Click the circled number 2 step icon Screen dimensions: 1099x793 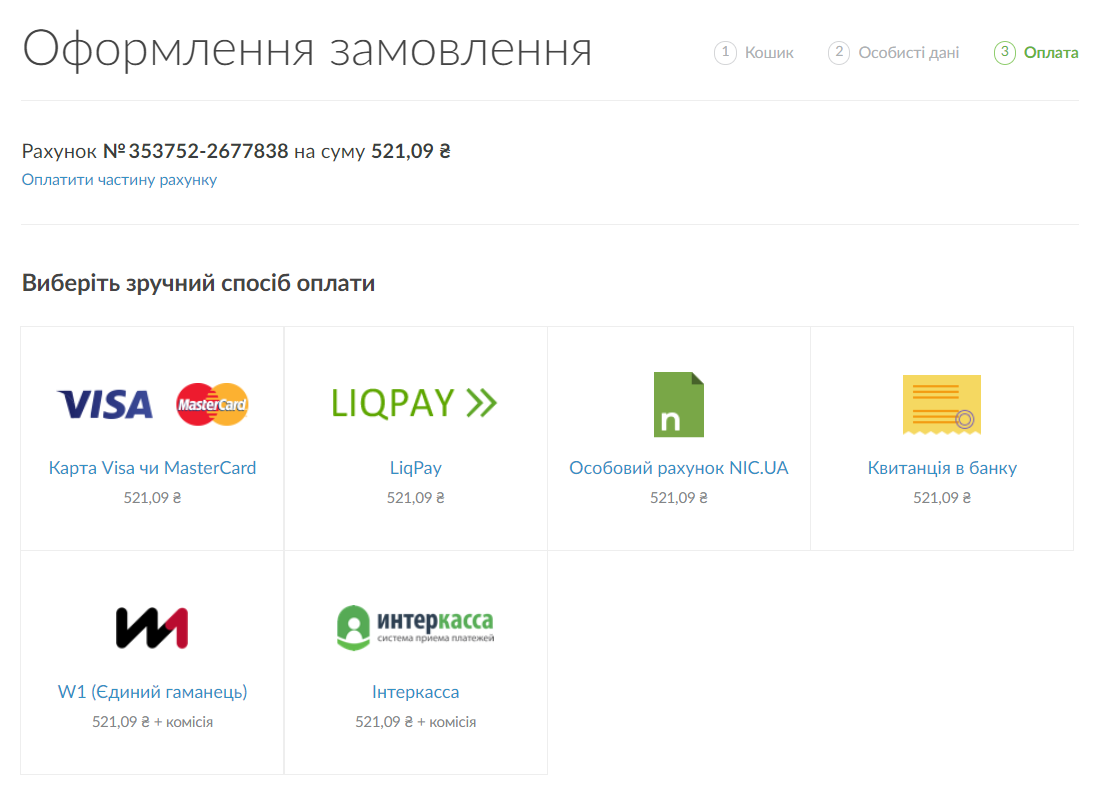pyautogui.click(x=839, y=53)
